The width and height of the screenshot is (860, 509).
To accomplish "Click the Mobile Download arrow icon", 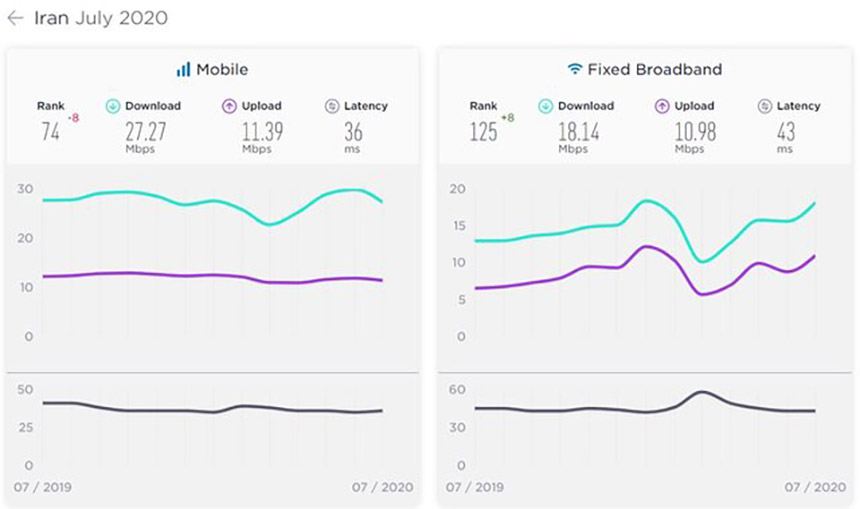I will click(x=113, y=106).
